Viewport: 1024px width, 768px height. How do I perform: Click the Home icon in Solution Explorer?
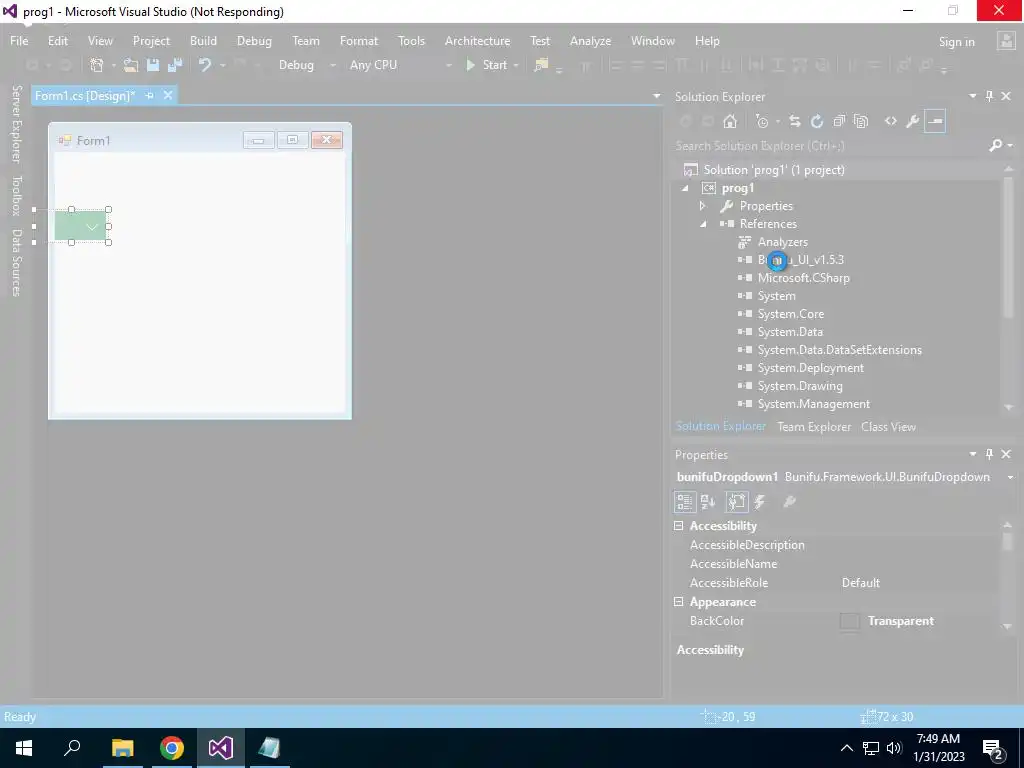(730, 121)
